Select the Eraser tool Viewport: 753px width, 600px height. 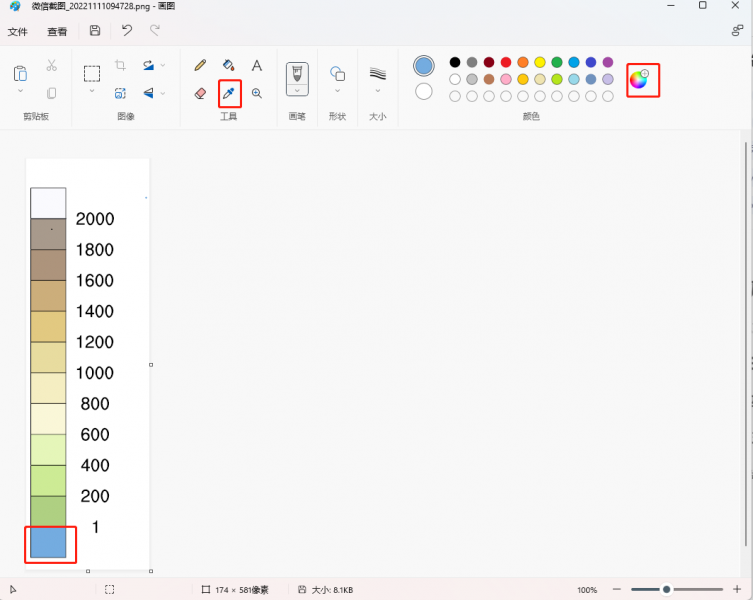(200, 93)
